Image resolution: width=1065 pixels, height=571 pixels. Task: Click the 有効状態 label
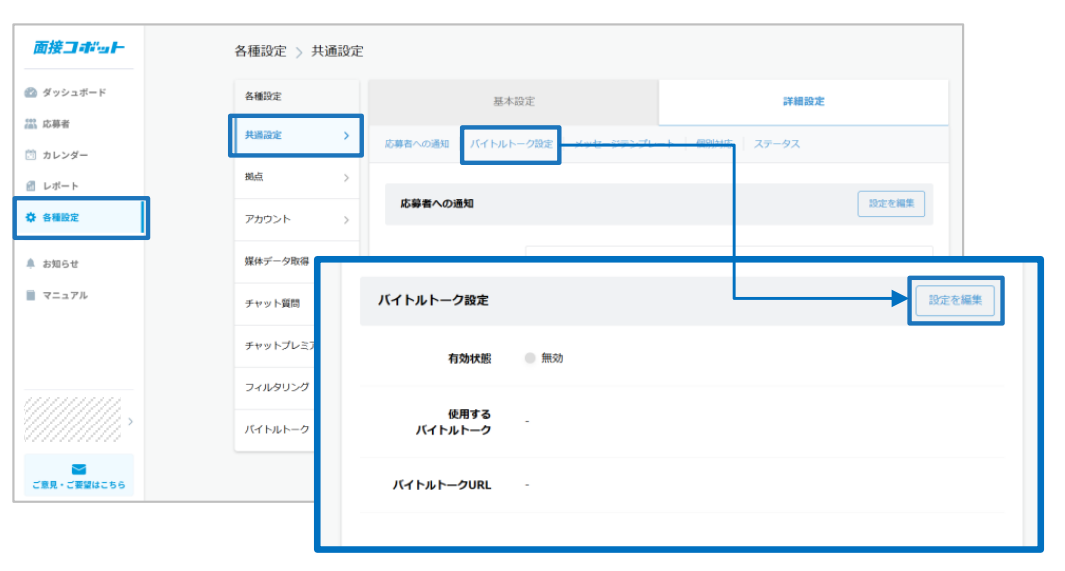pyautogui.click(x=469, y=358)
